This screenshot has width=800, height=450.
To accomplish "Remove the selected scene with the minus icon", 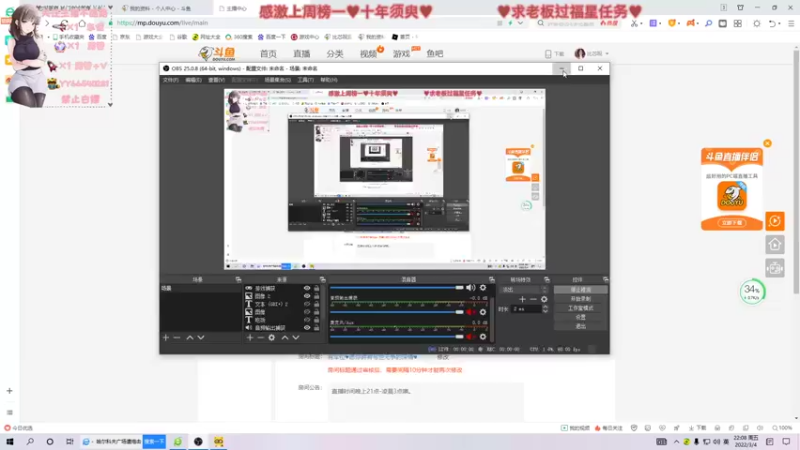I will pos(177,337).
